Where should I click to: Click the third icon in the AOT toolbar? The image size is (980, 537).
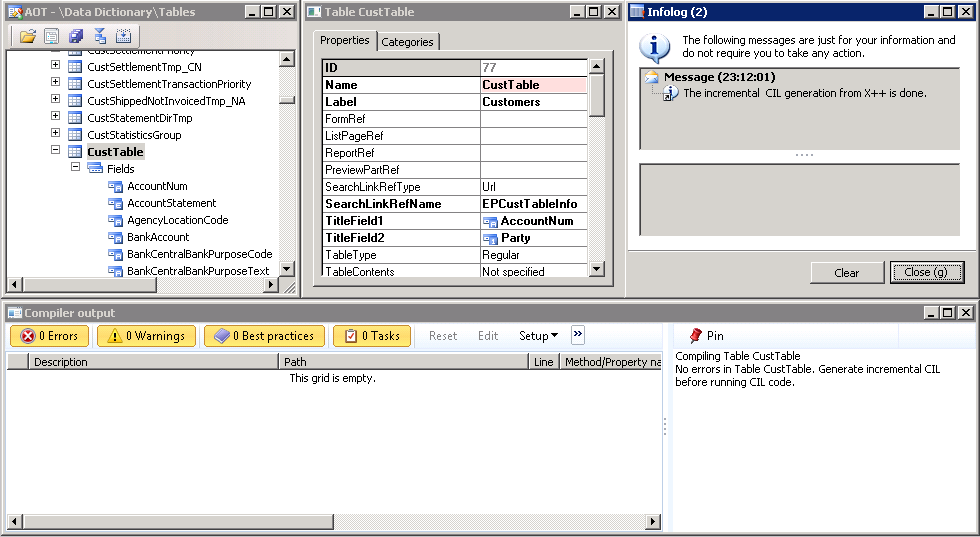pyautogui.click(x=76, y=36)
